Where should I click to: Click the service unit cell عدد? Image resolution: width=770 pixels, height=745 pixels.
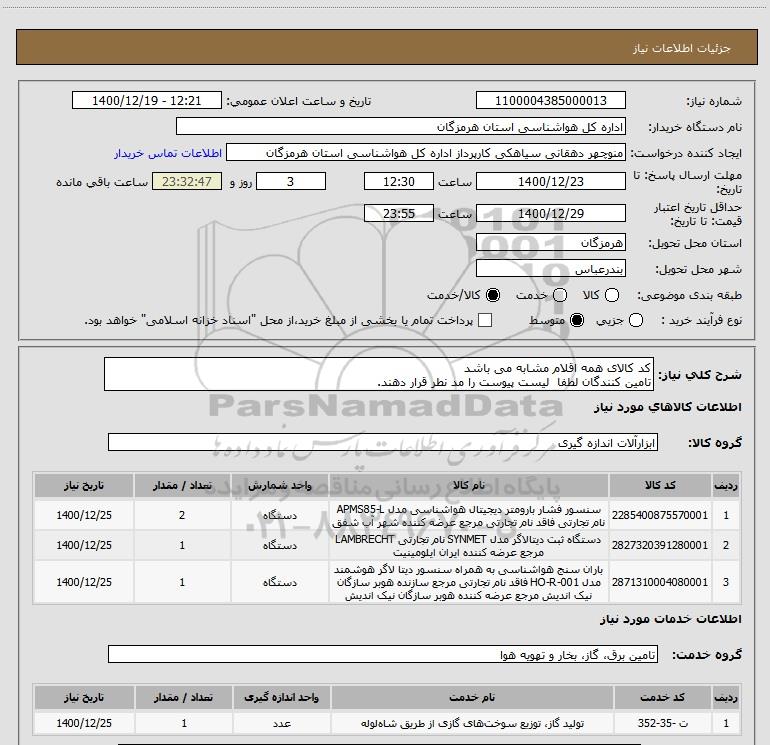point(281,723)
